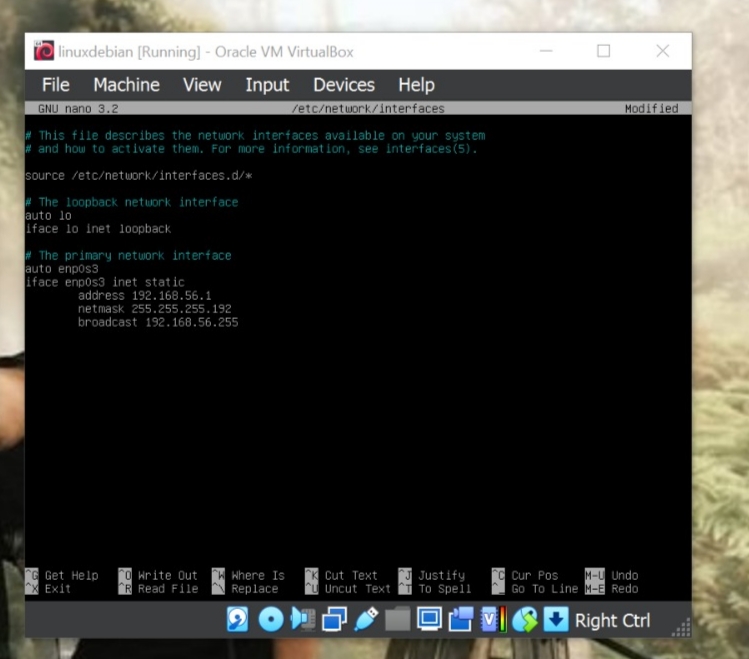Click the '# The primary network interface' comment
The image size is (749, 659).
128,255
